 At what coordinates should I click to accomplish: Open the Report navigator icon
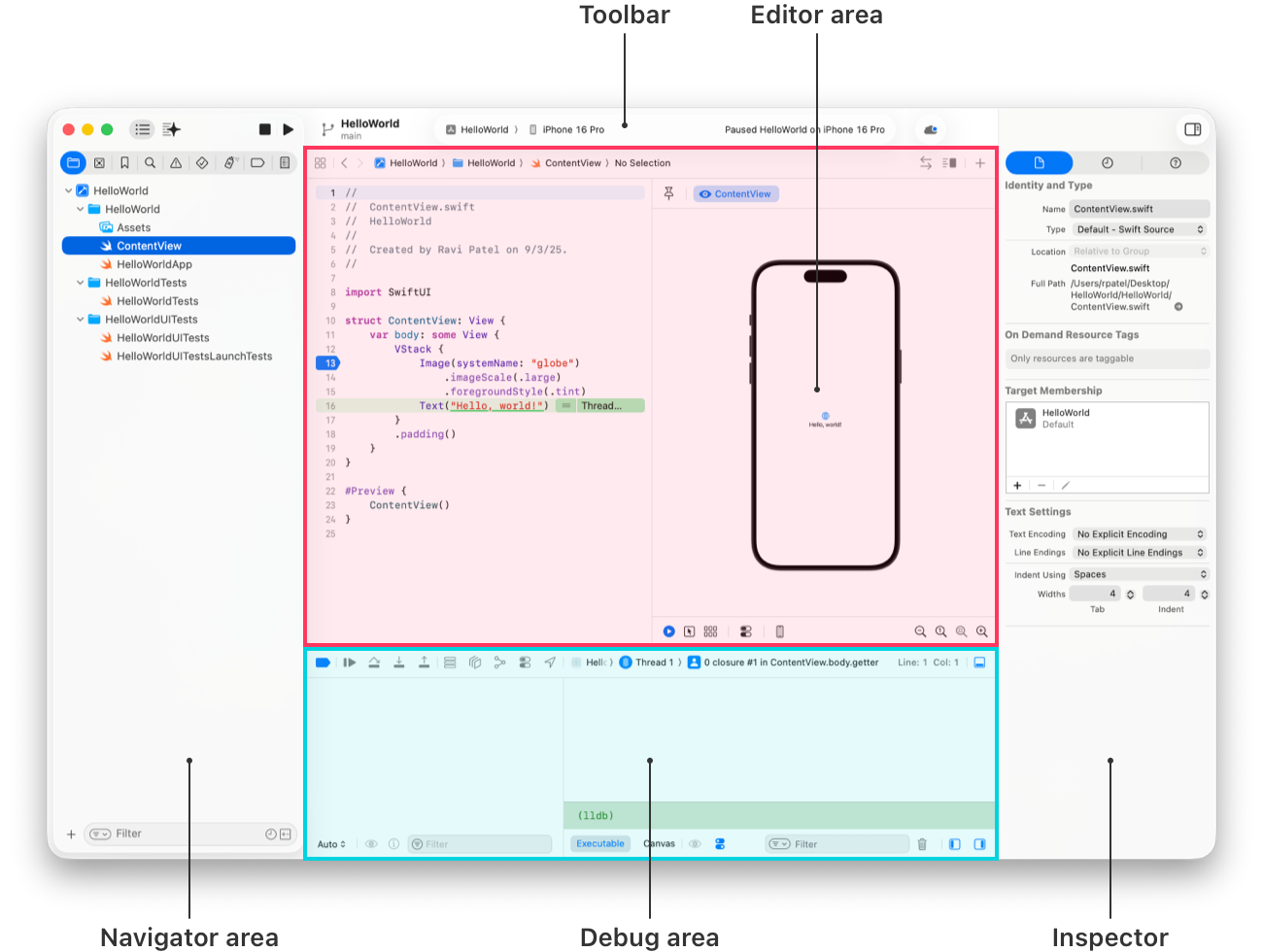click(x=285, y=163)
